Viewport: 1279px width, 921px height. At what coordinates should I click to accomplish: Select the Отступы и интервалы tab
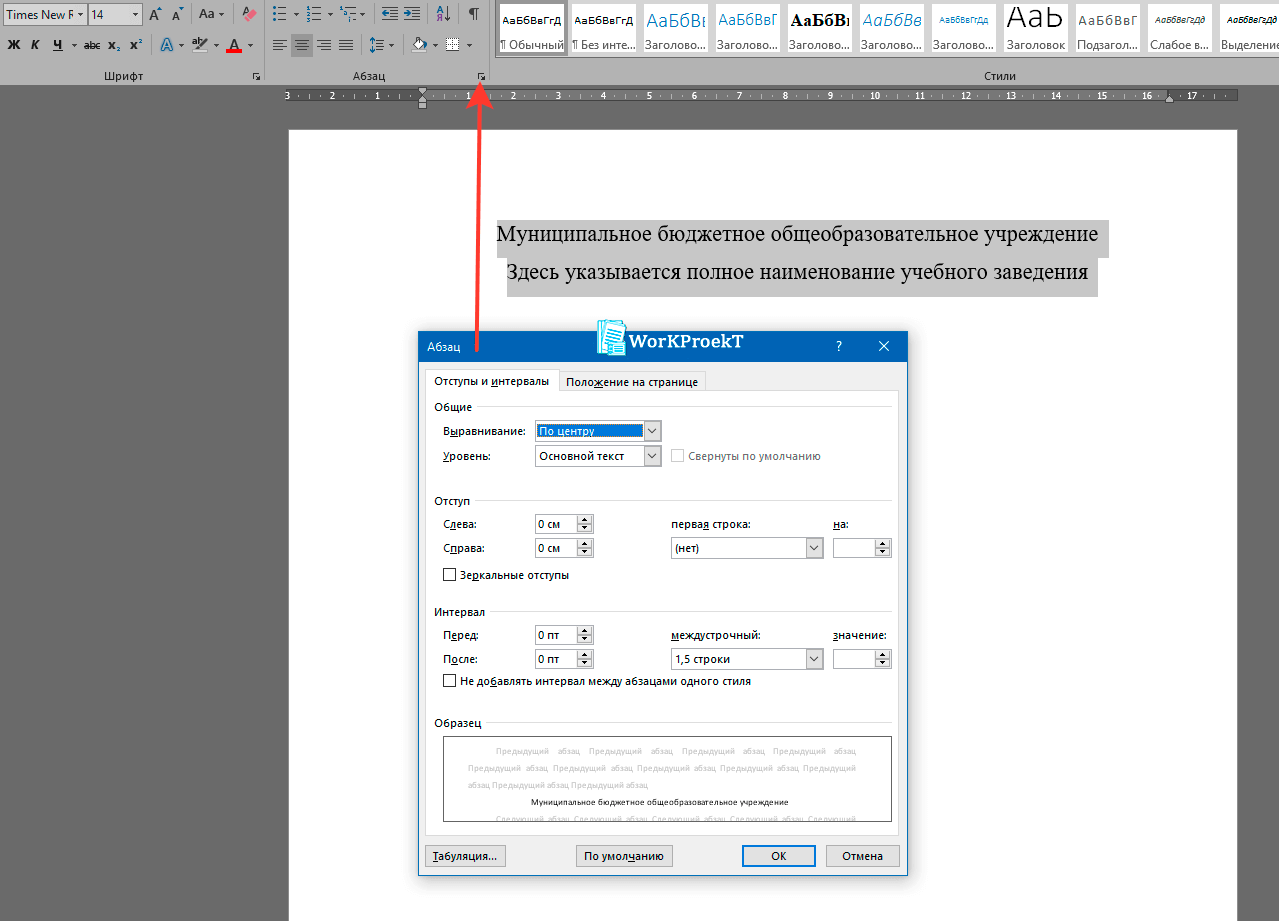point(491,381)
